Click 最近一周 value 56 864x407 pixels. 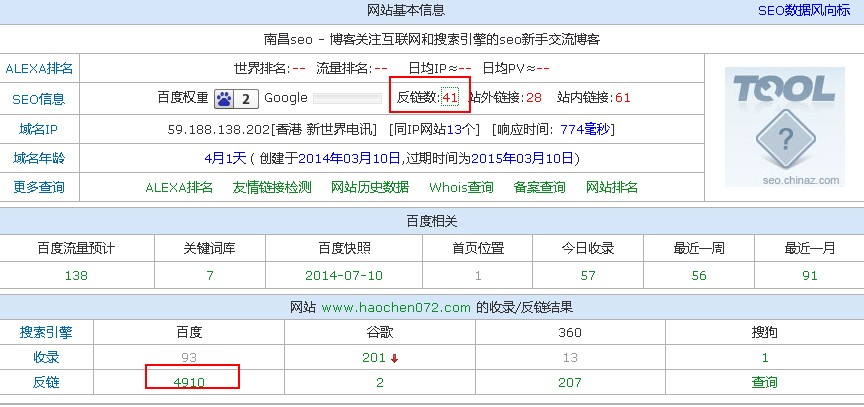[x=699, y=275]
